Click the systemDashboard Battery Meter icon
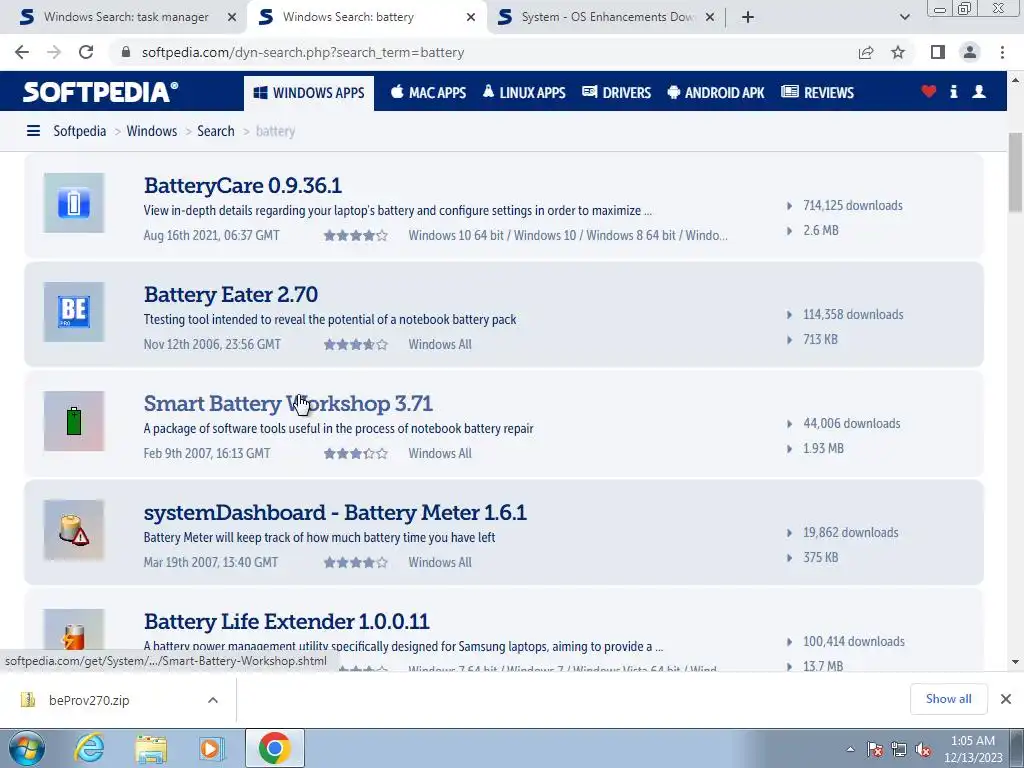1024x768 pixels. (74, 530)
